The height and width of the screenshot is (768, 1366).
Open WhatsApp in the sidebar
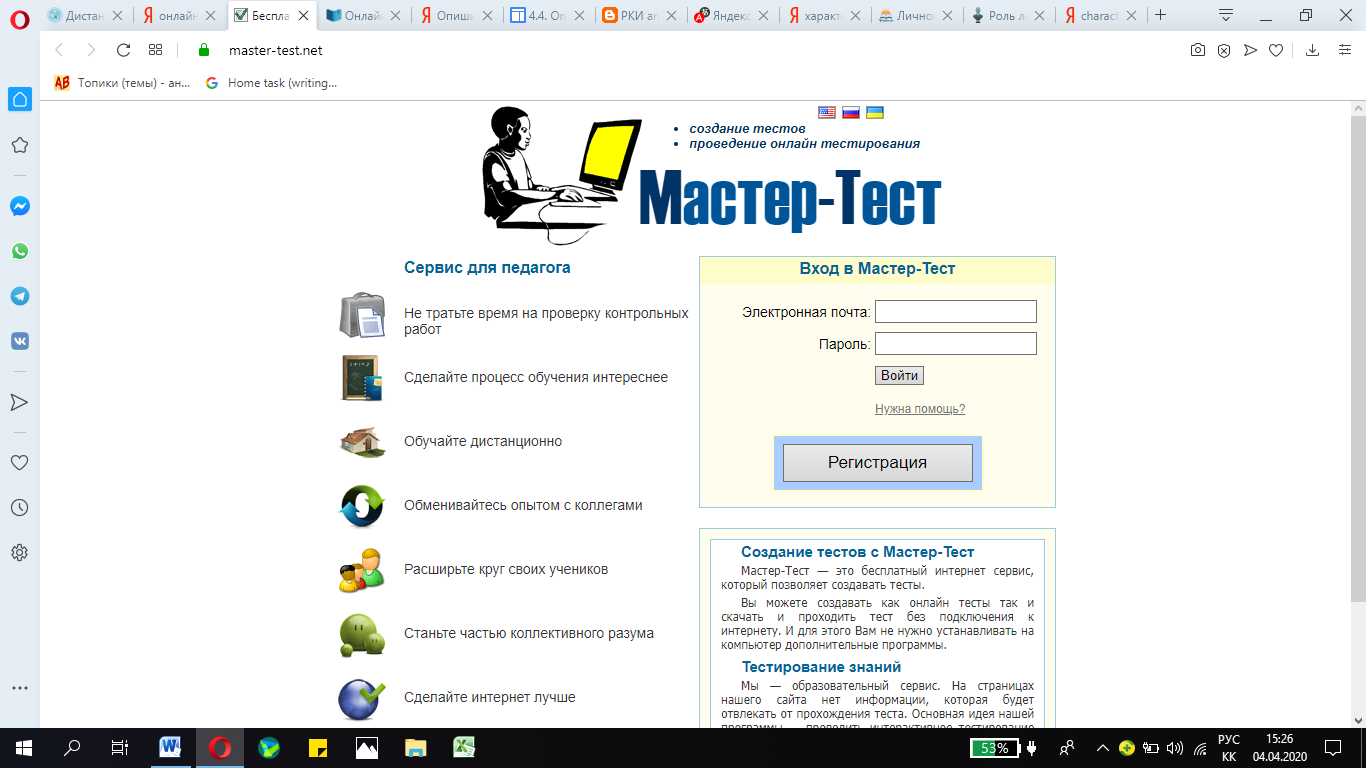pos(19,251)
